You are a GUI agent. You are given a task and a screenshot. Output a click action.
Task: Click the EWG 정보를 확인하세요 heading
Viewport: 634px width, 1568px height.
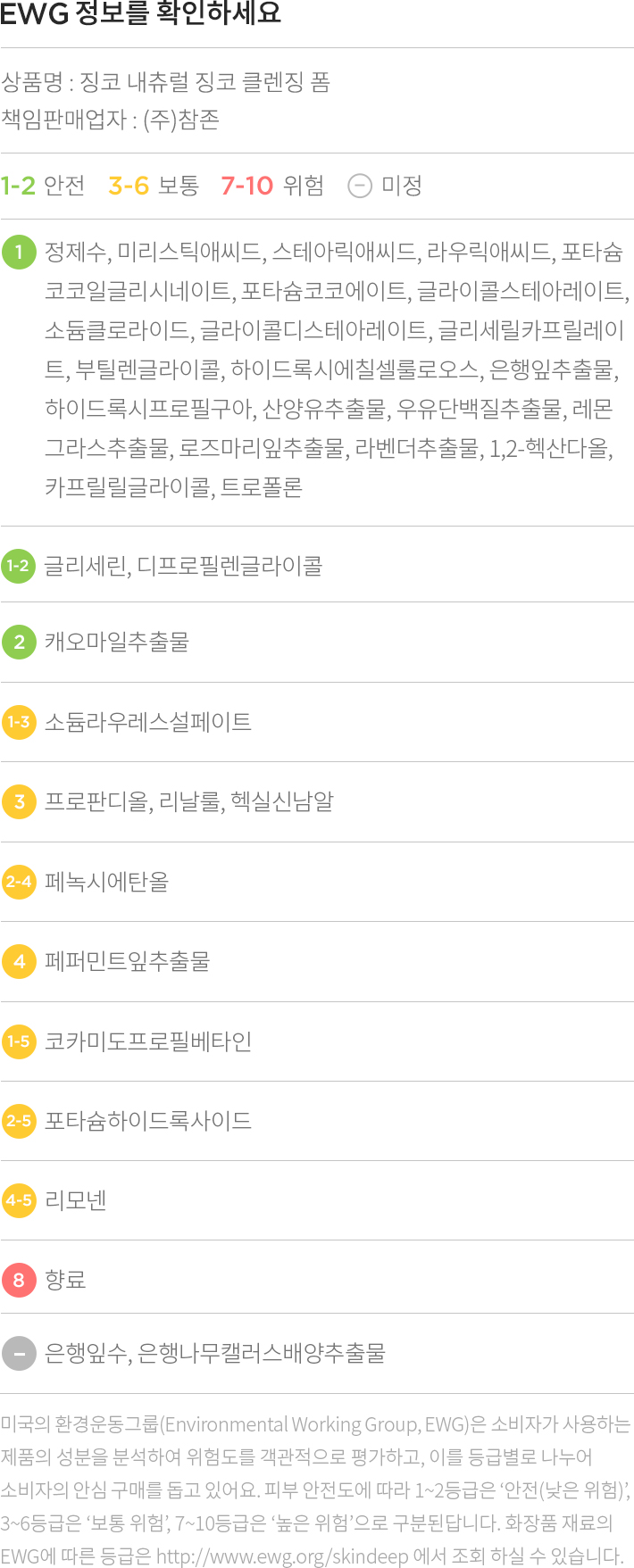click(141, 13)
